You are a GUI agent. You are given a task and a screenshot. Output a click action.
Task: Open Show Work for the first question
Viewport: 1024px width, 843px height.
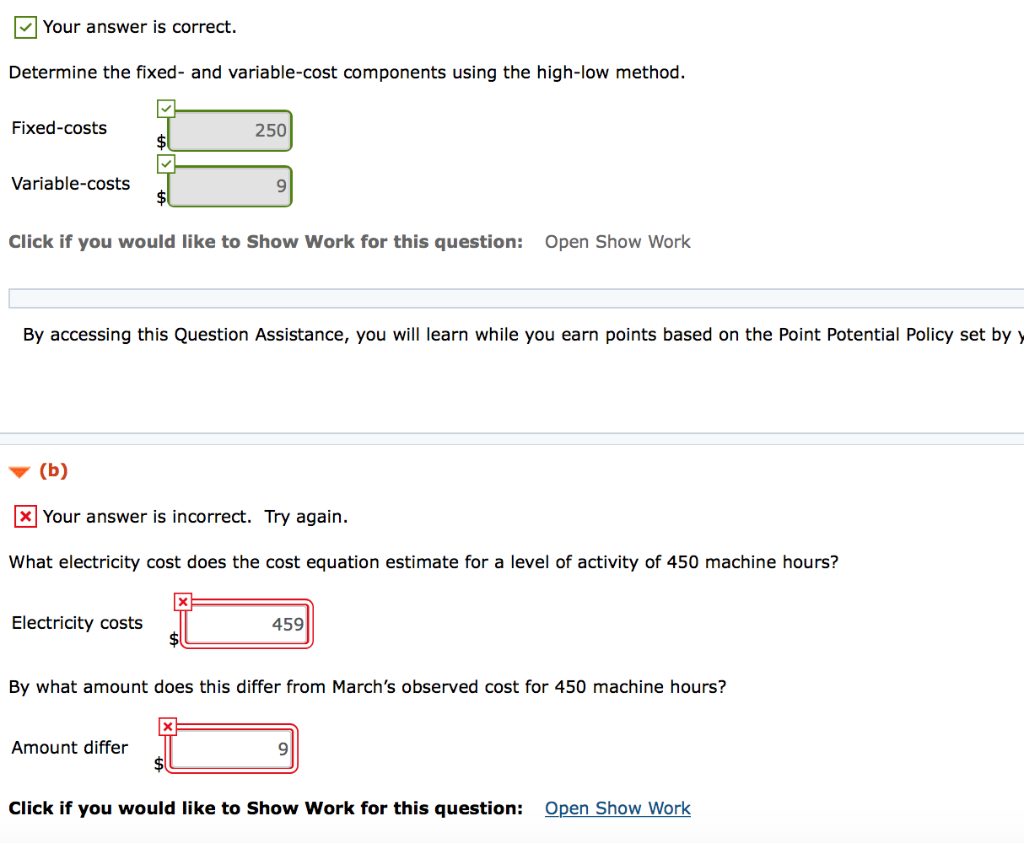click(x=617, y=241)
